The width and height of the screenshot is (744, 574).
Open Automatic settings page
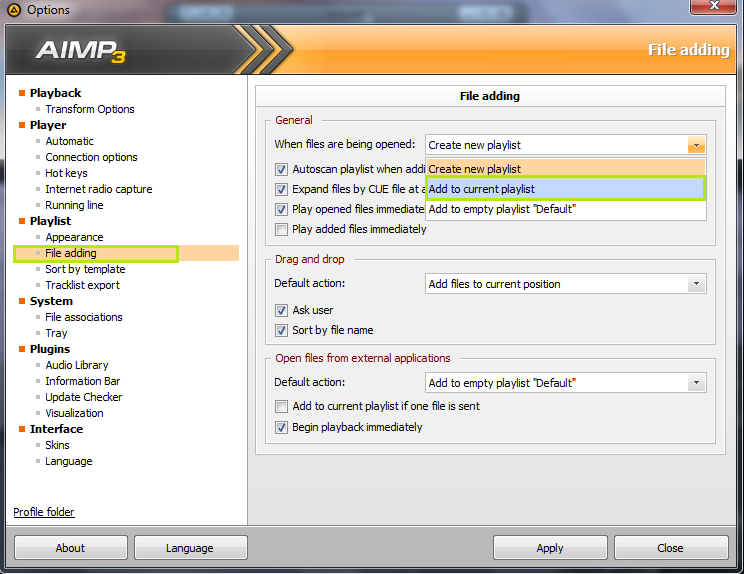69,141
